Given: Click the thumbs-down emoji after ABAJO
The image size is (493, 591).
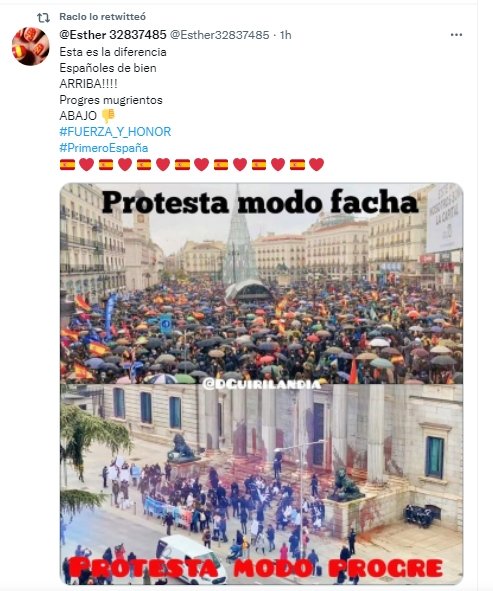Looking at the screenshot, I should pos(108,116).
